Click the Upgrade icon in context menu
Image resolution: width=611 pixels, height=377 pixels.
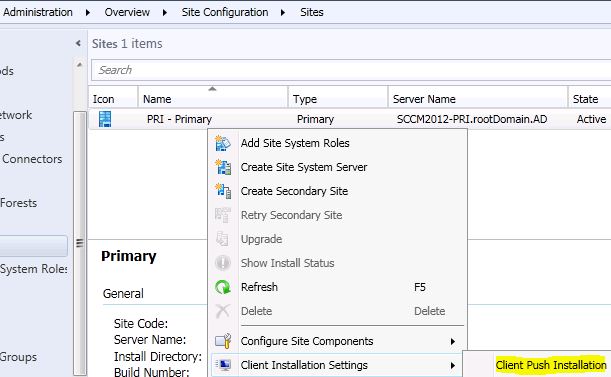tap(223, 239)
